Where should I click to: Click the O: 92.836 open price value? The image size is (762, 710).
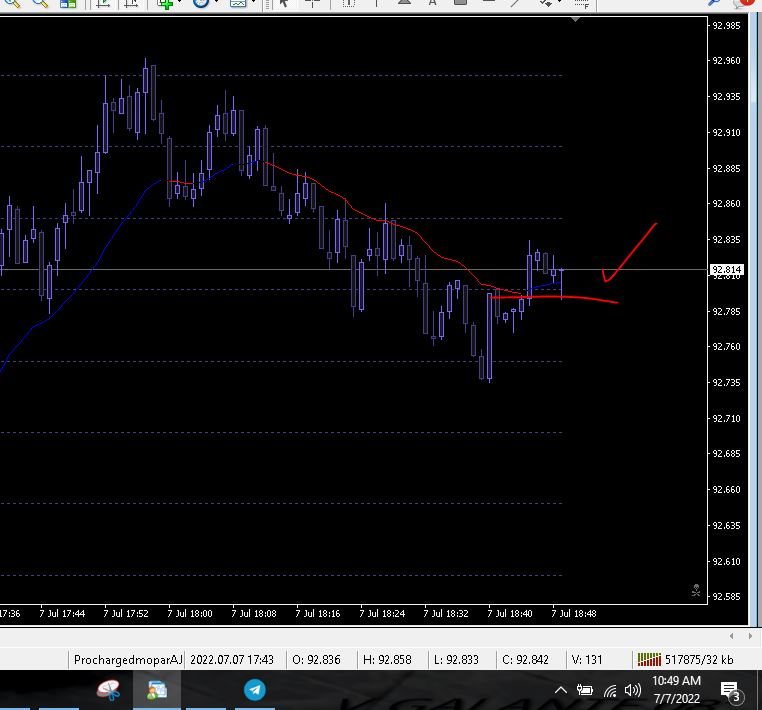pyautogui.click(x=316, y=659)
